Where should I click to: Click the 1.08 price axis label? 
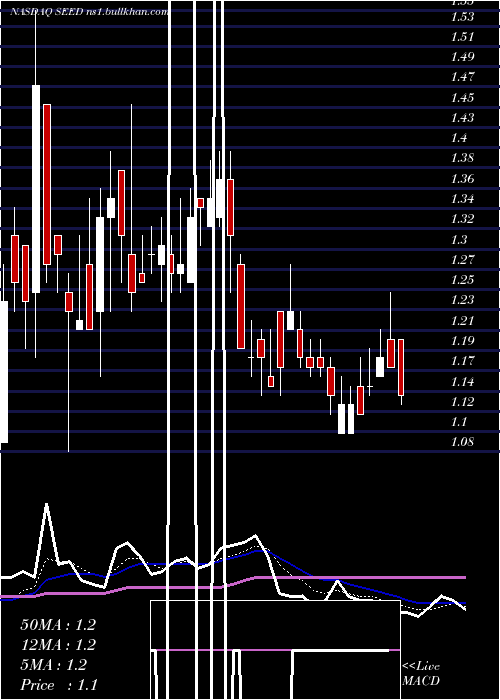(x=462, y=442)
